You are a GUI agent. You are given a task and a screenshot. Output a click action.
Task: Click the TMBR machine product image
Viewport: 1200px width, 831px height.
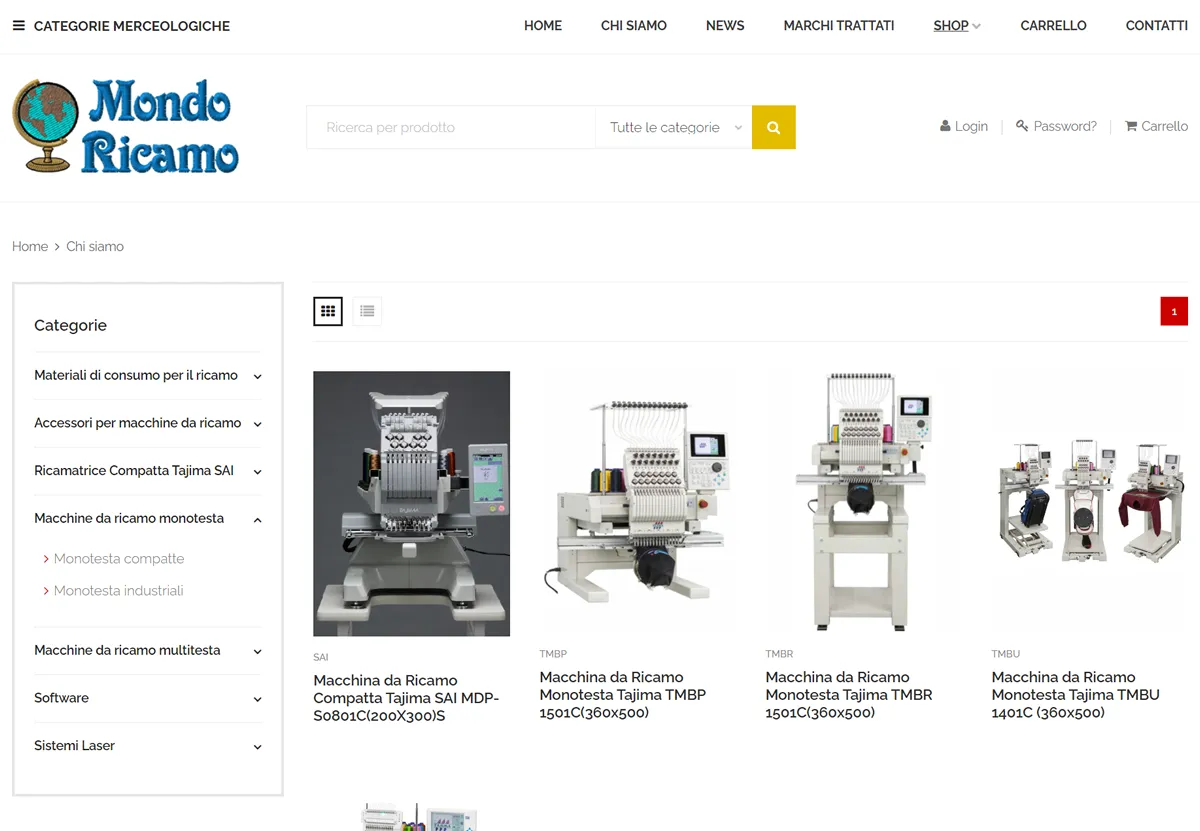click(863, 502)
